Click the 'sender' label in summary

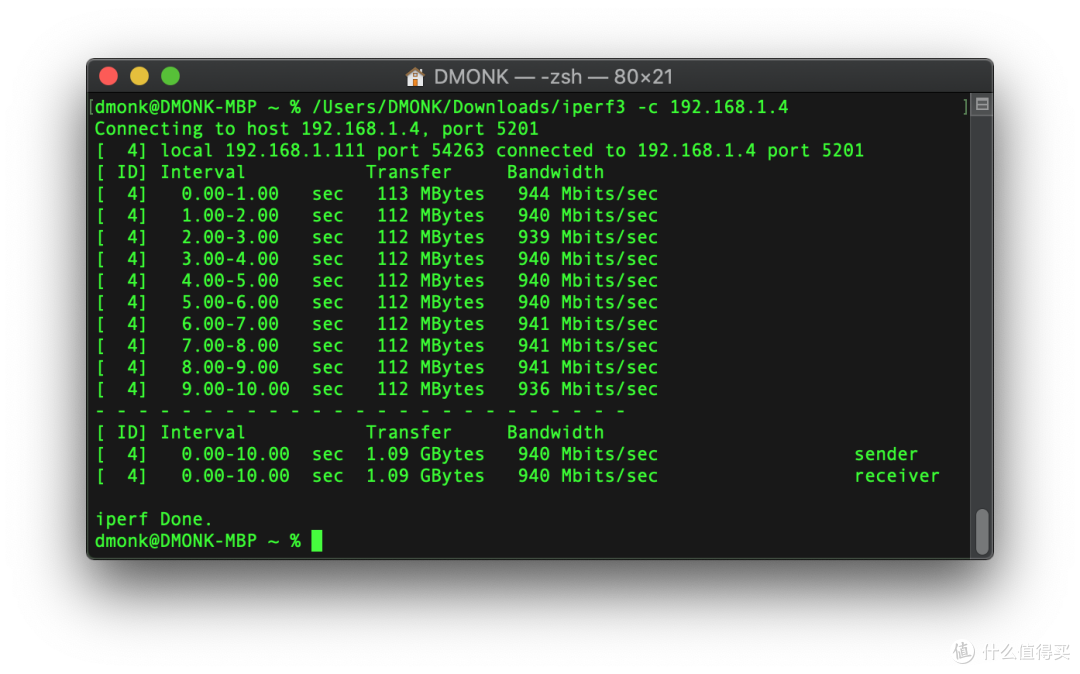coord(886,454)
